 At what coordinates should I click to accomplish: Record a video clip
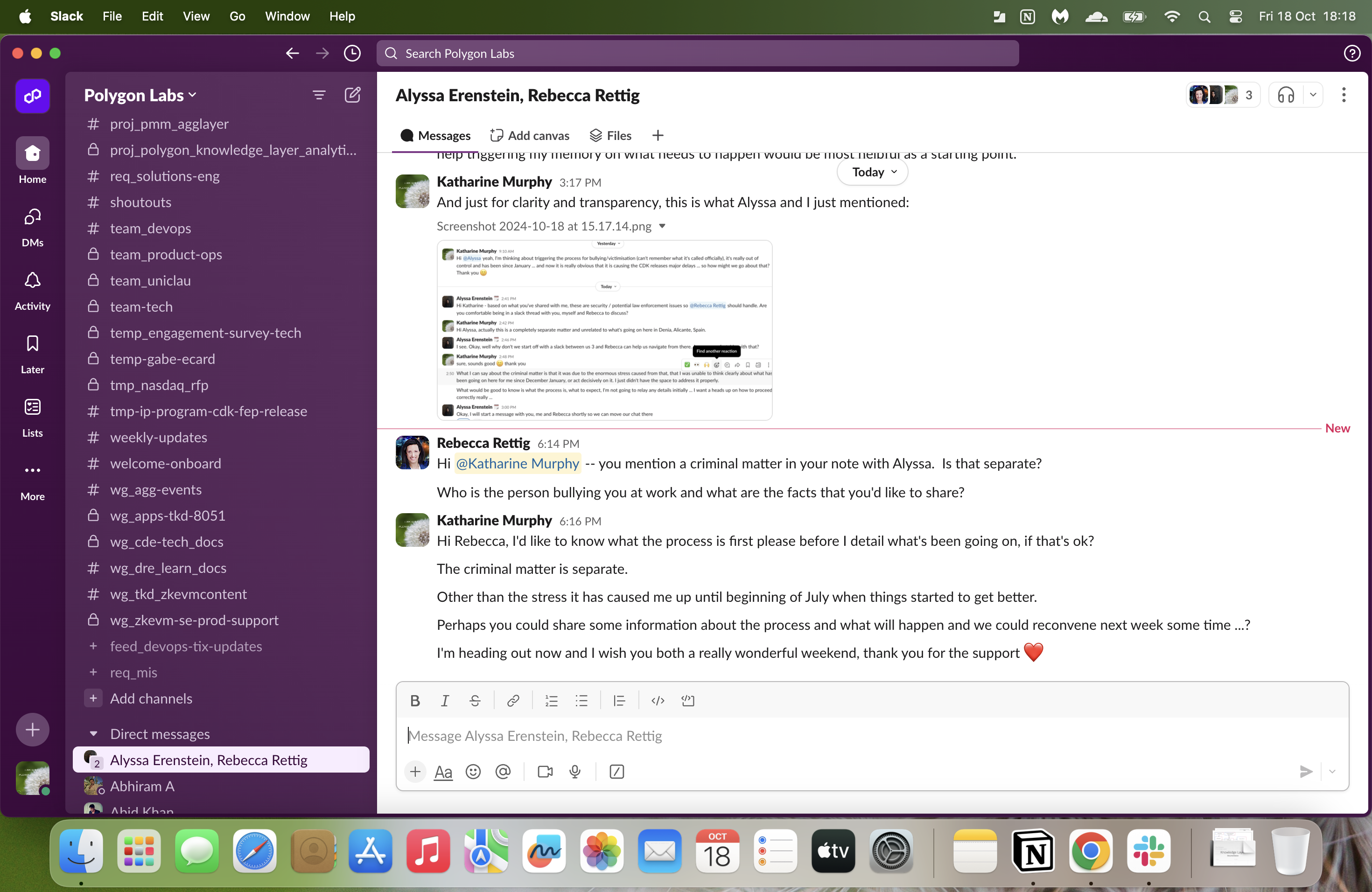545,772
